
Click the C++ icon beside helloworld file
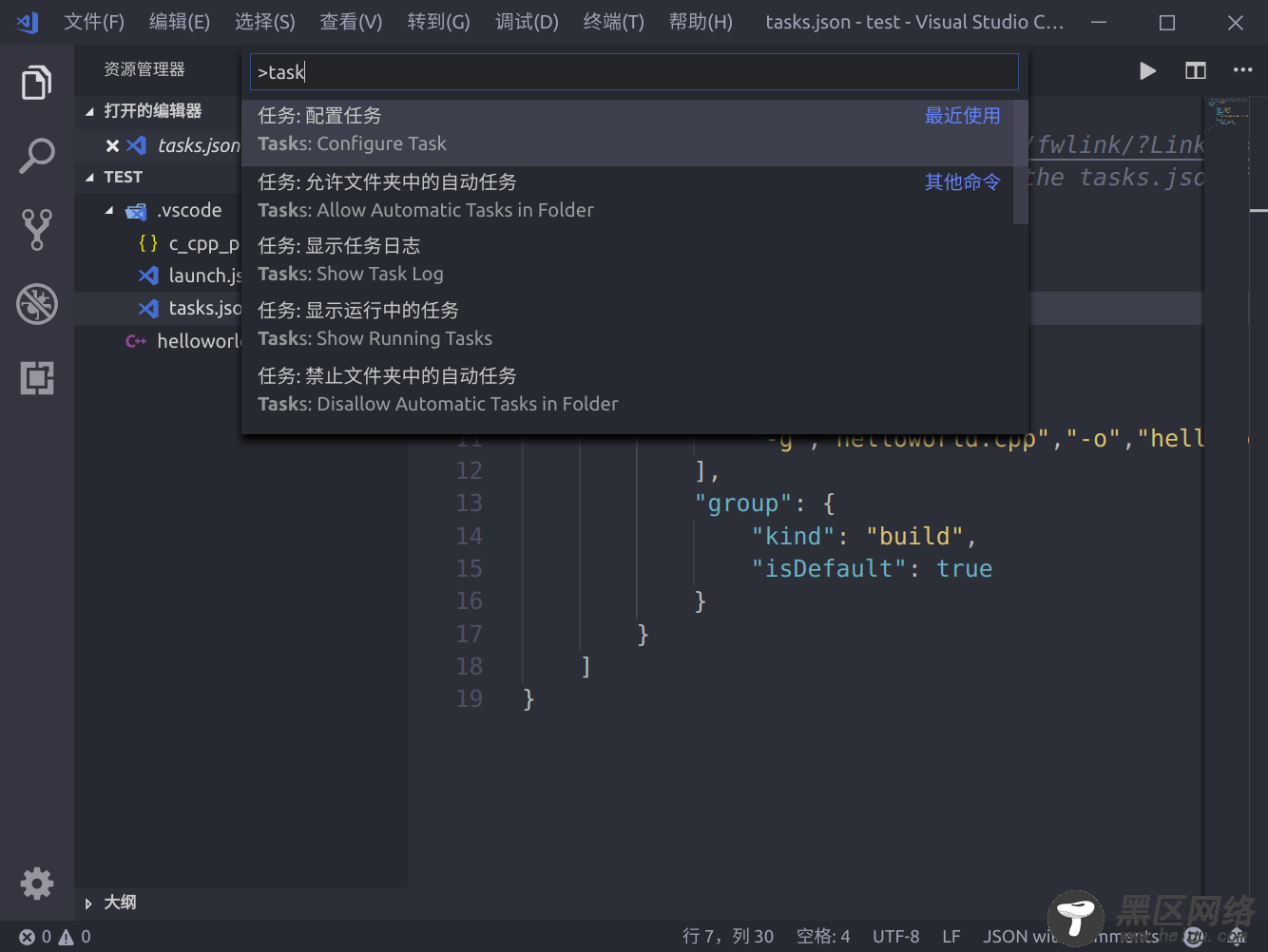(136, 341)
